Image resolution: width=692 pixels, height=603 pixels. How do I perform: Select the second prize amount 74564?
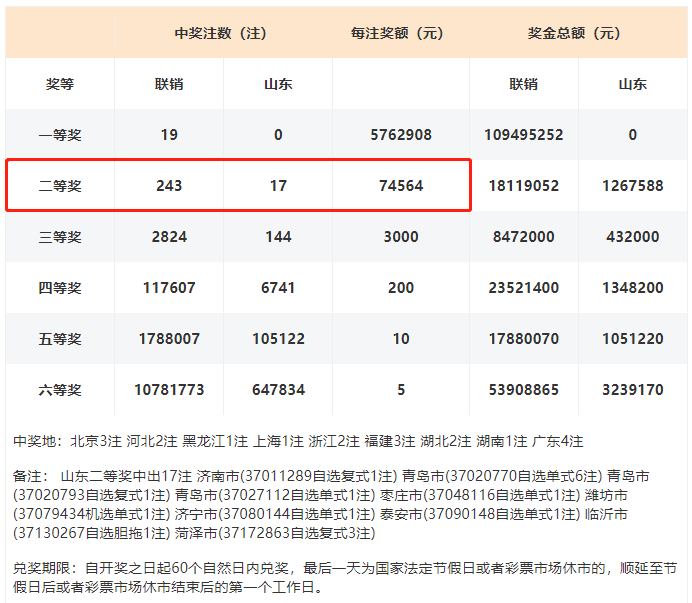click(400, 186)
